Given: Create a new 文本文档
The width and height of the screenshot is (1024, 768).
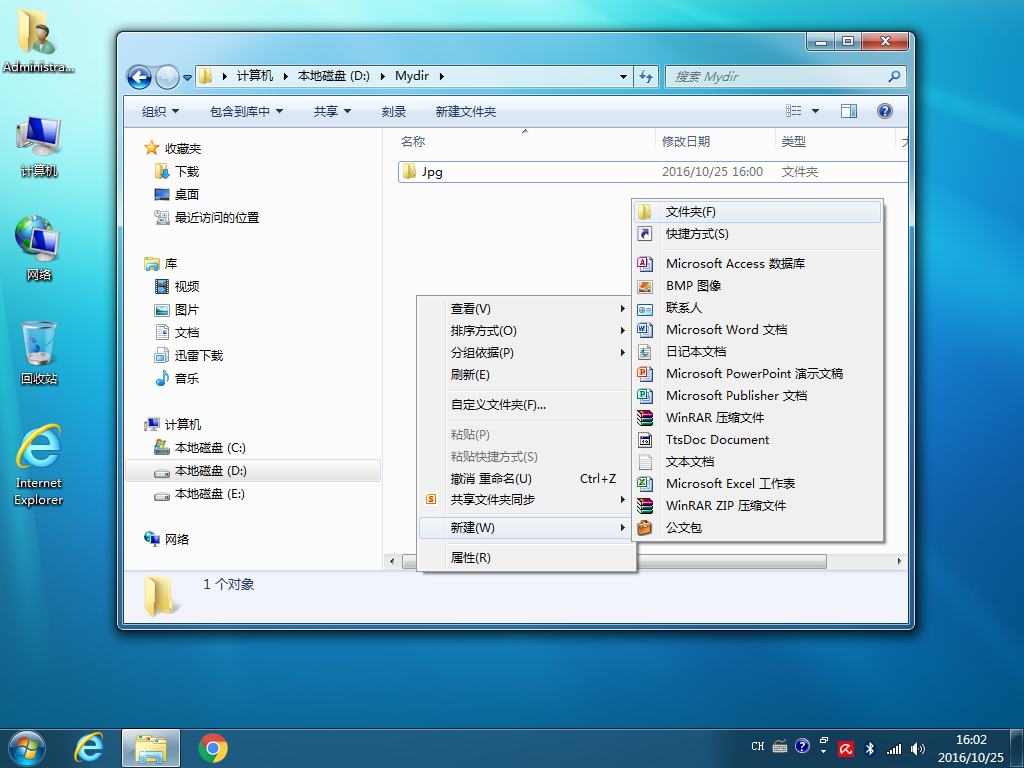Looking at the screenshot, I should point(758,462).
